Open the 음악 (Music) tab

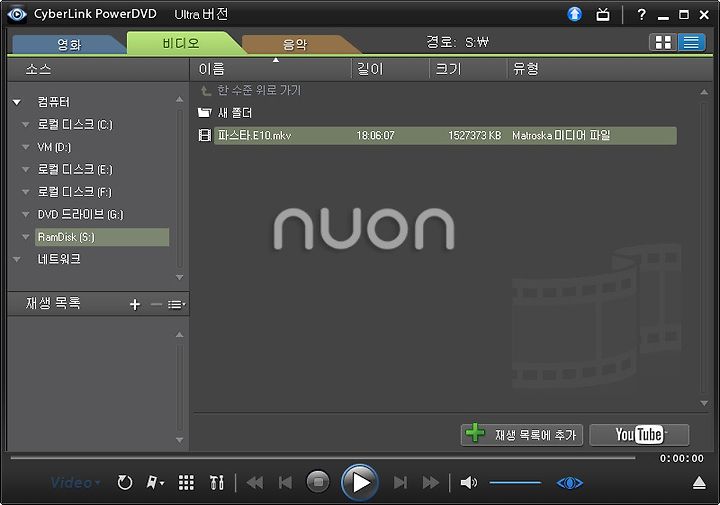click(294, 45)
